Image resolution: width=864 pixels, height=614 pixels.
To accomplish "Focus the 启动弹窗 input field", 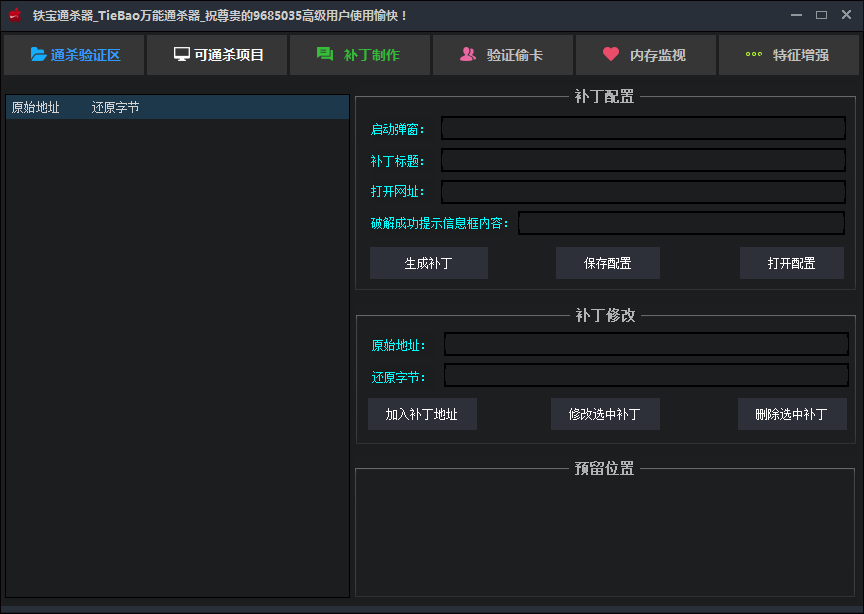I will click(x=643, y=129).
